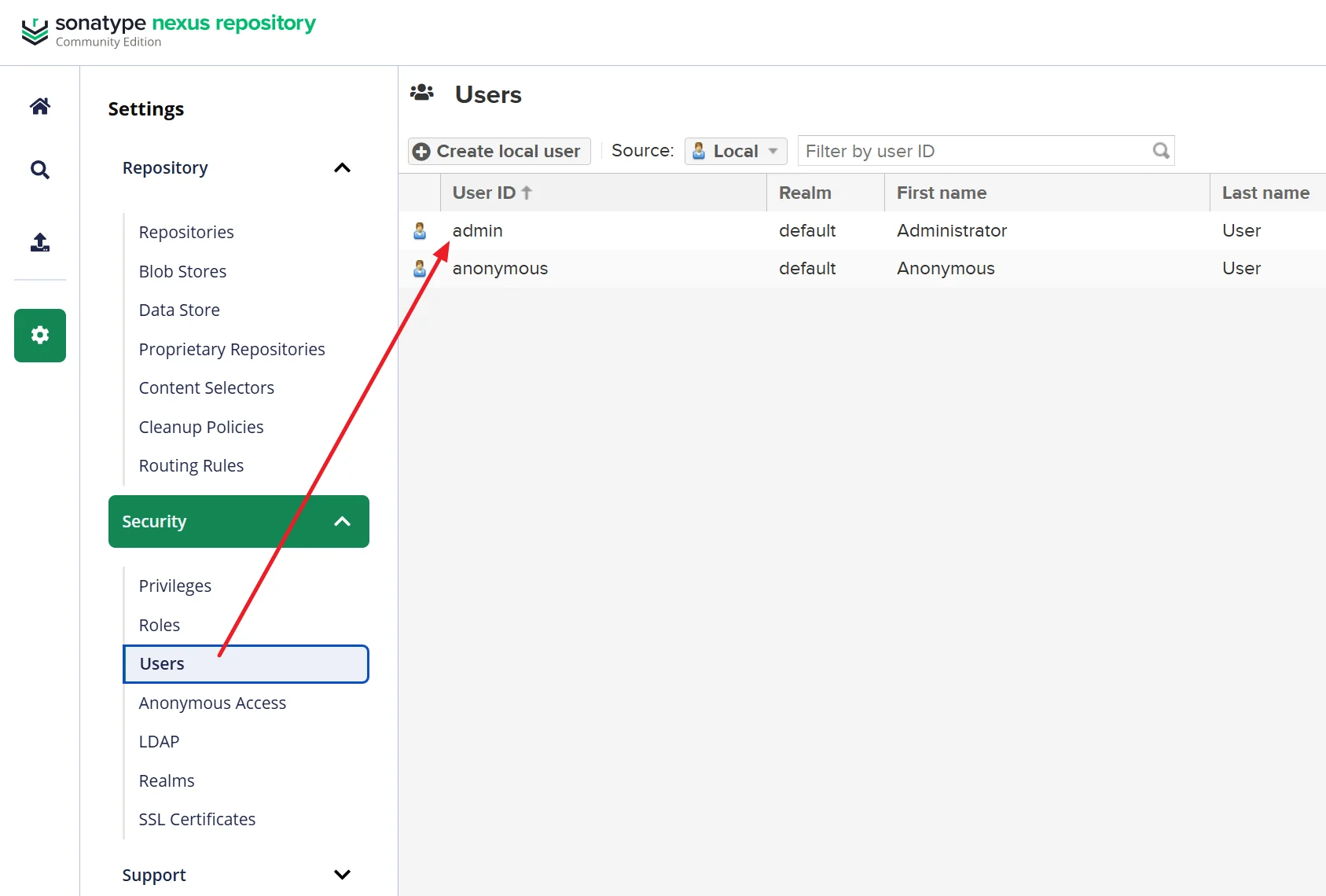The height and width of the screenshot is (896, 1326).
Task: Open Blob Stores settings page
Action: [x=182, y=271]
